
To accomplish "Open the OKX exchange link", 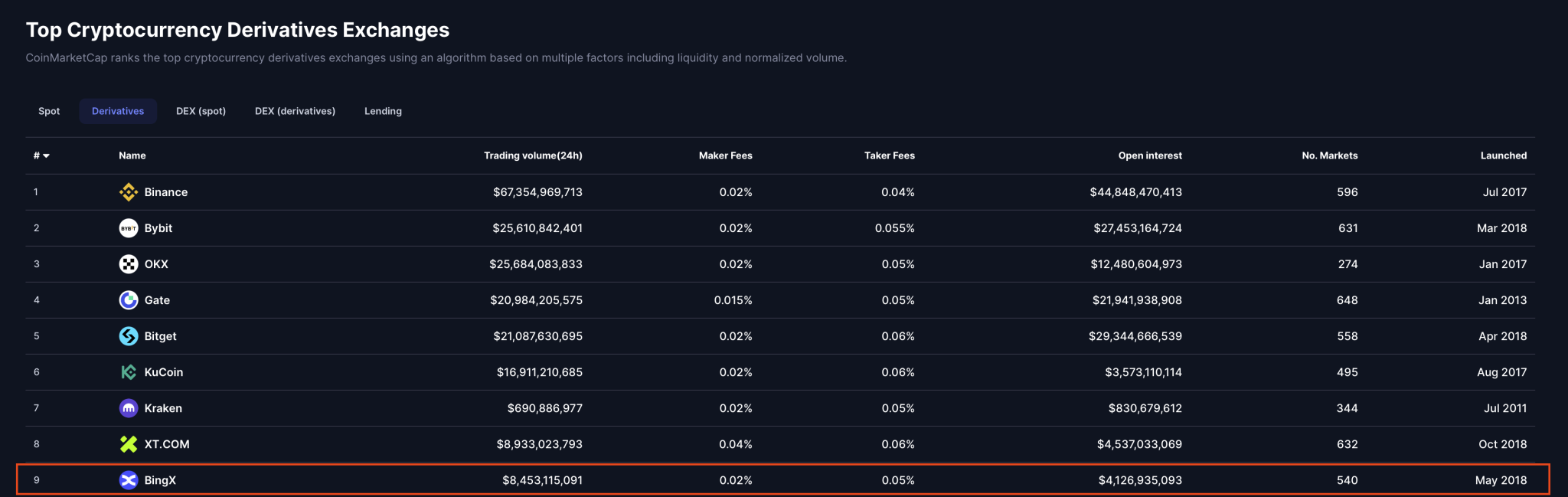I will coord(156,264).
